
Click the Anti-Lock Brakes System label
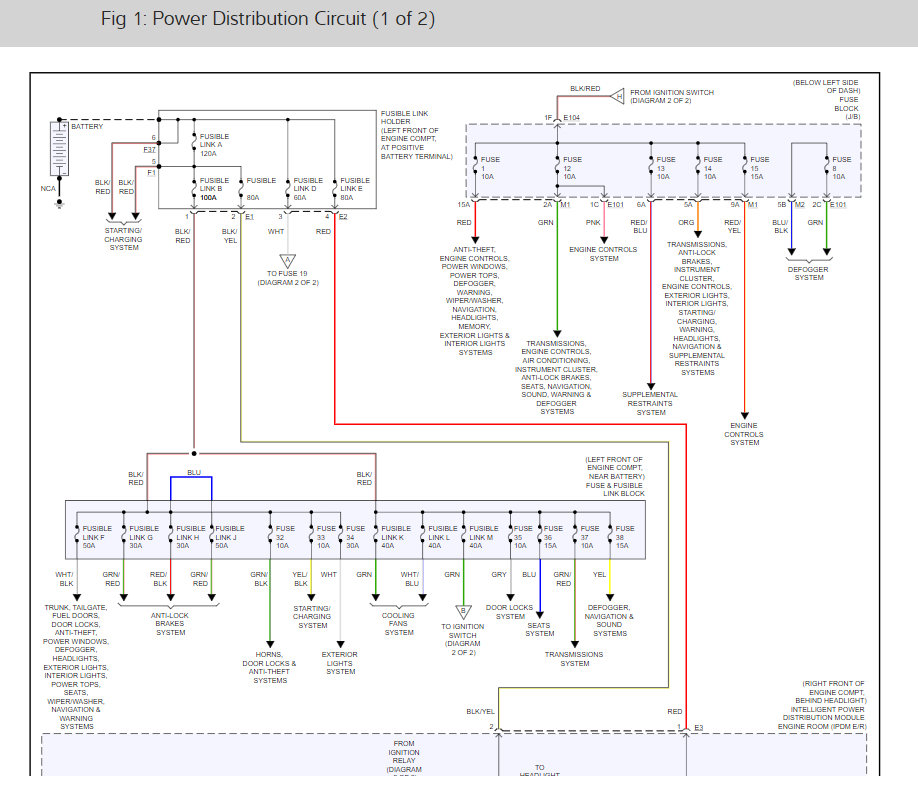(x=170, y=624)
